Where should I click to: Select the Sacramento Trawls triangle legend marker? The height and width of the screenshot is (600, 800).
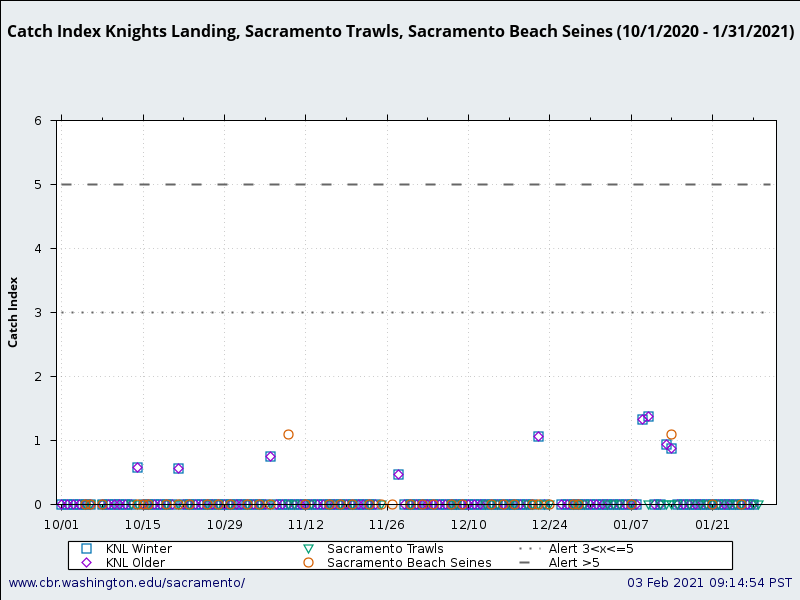coord(310,548)
